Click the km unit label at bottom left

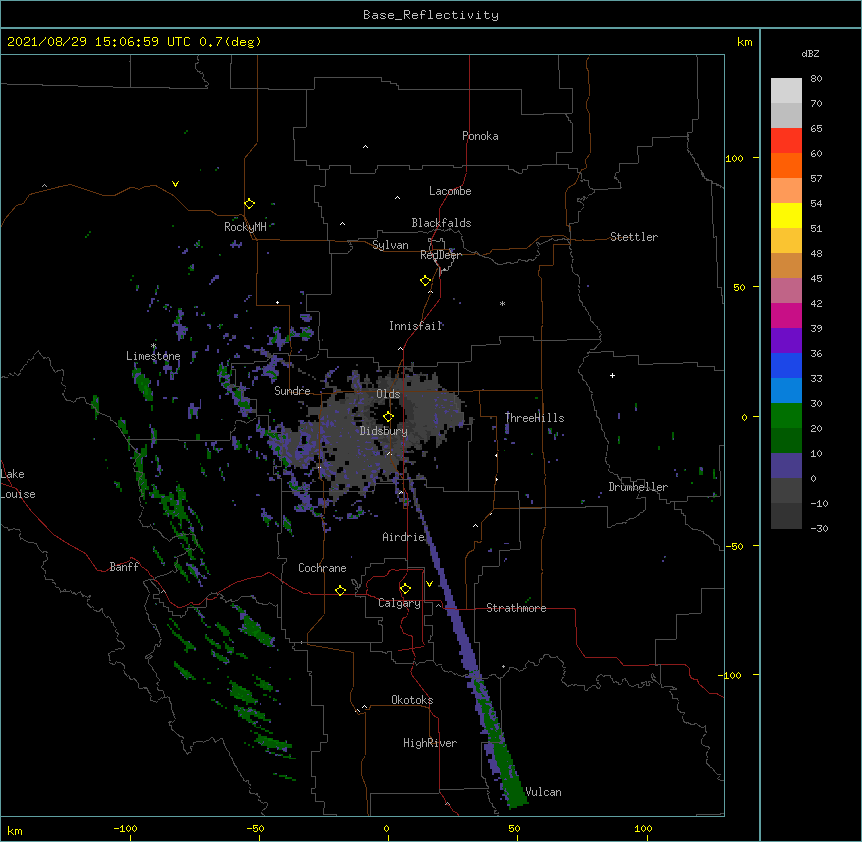[x=14, y=831]
